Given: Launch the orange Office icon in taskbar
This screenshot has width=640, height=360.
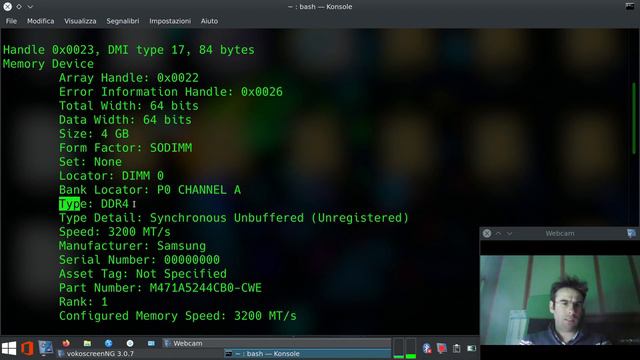Looking at the screenshot, I should click(27, 348).
